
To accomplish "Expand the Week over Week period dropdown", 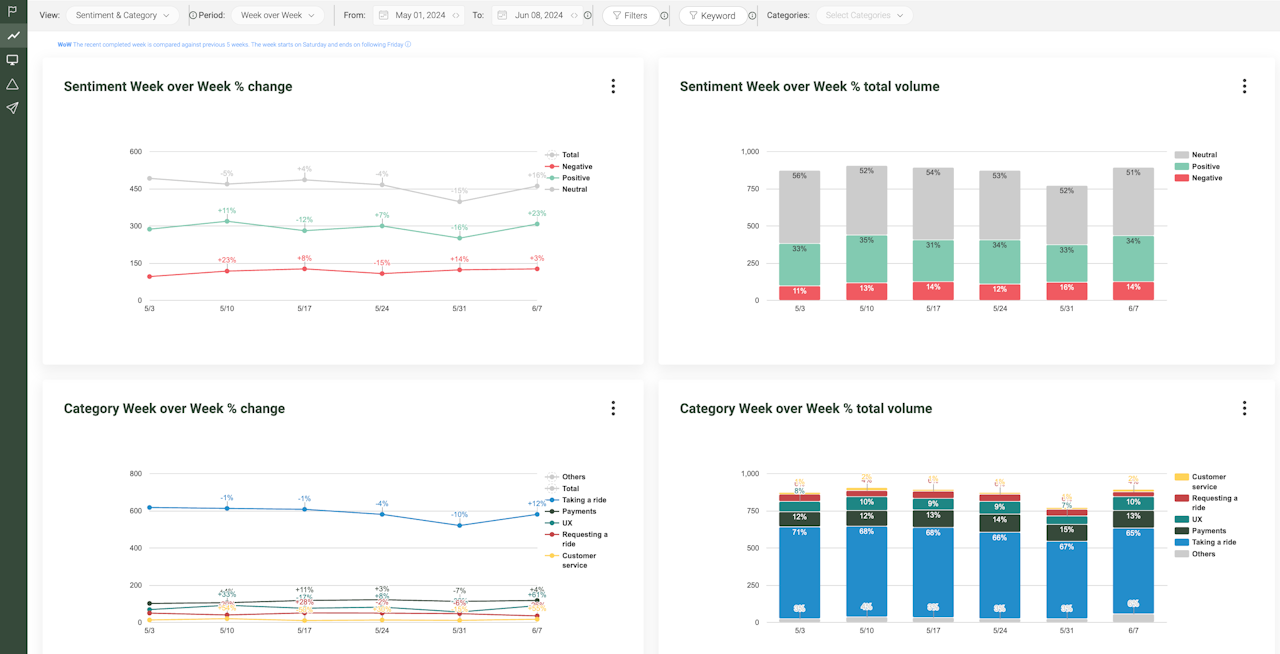I will click(277, 16).
